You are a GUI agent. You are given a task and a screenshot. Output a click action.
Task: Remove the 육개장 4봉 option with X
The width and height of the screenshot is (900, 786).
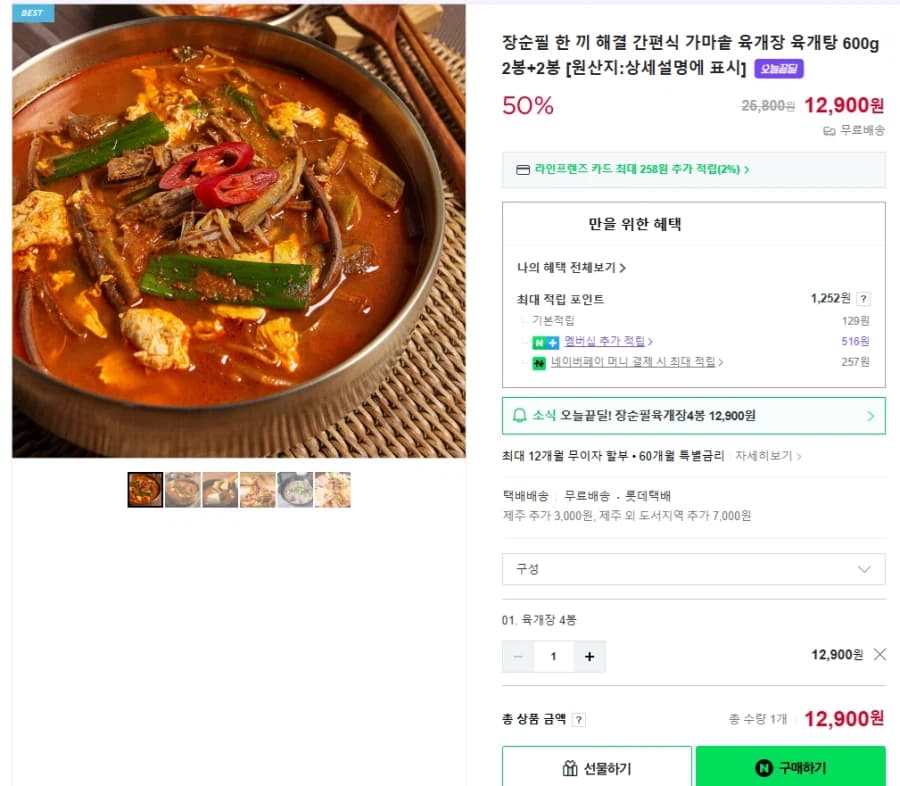click(879, 655)
